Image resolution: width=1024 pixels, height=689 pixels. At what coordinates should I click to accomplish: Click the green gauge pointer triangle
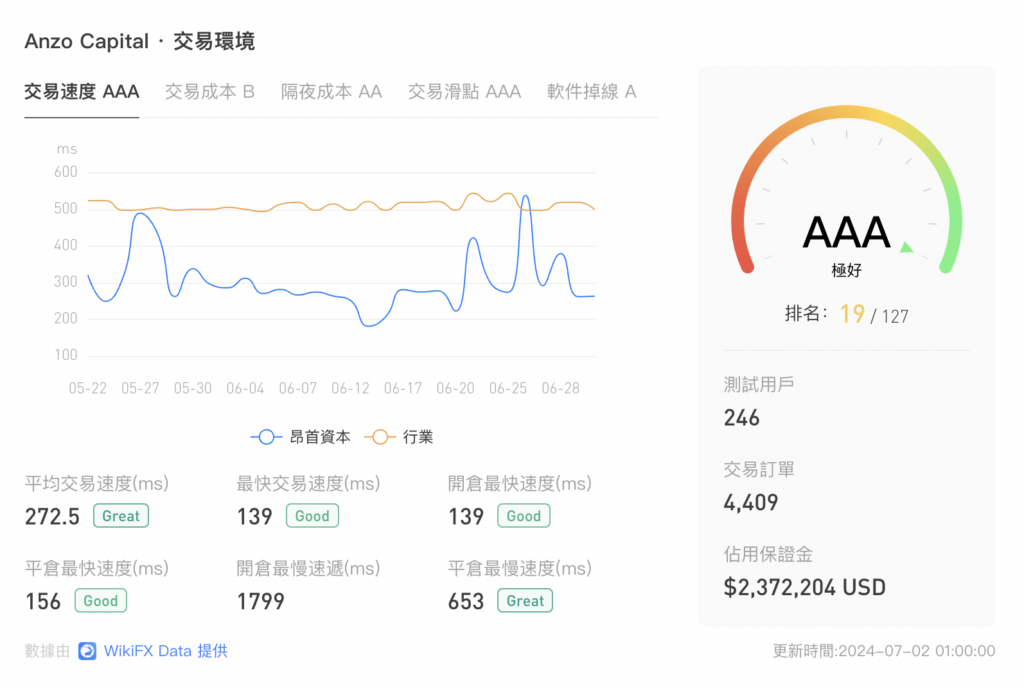point(906,247)
